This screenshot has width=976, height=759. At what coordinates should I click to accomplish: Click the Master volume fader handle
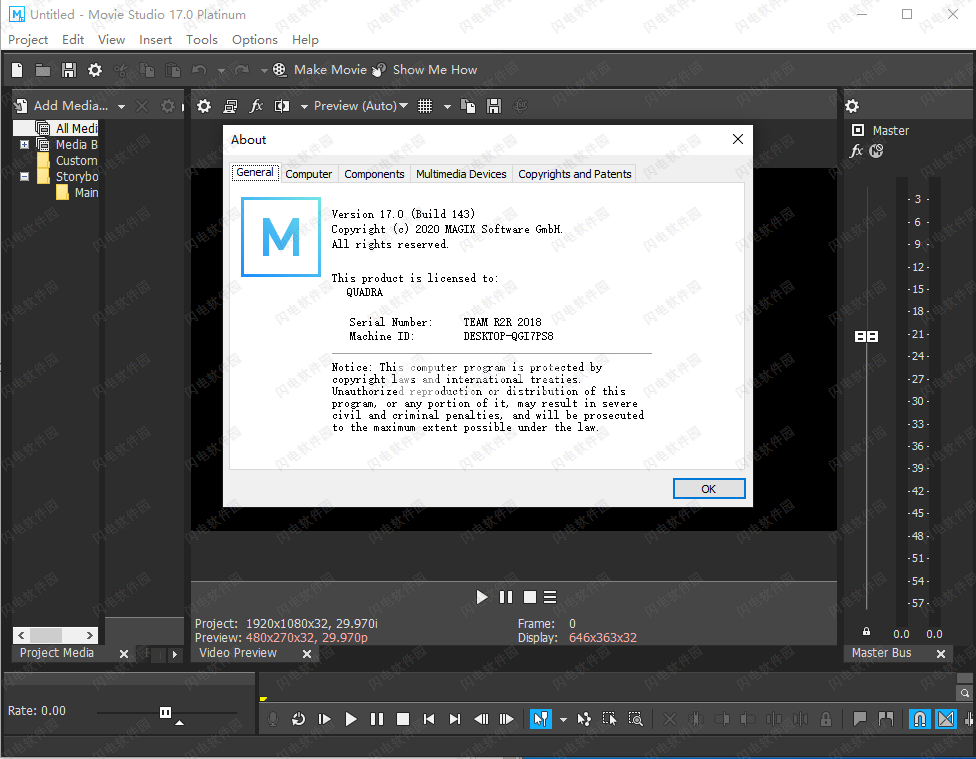(866, 336)
